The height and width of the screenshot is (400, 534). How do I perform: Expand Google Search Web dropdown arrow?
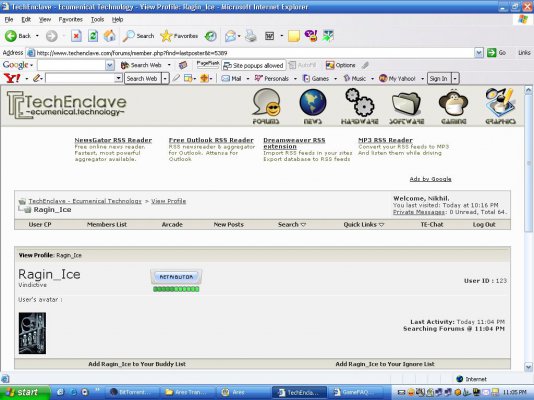[169, 65]
